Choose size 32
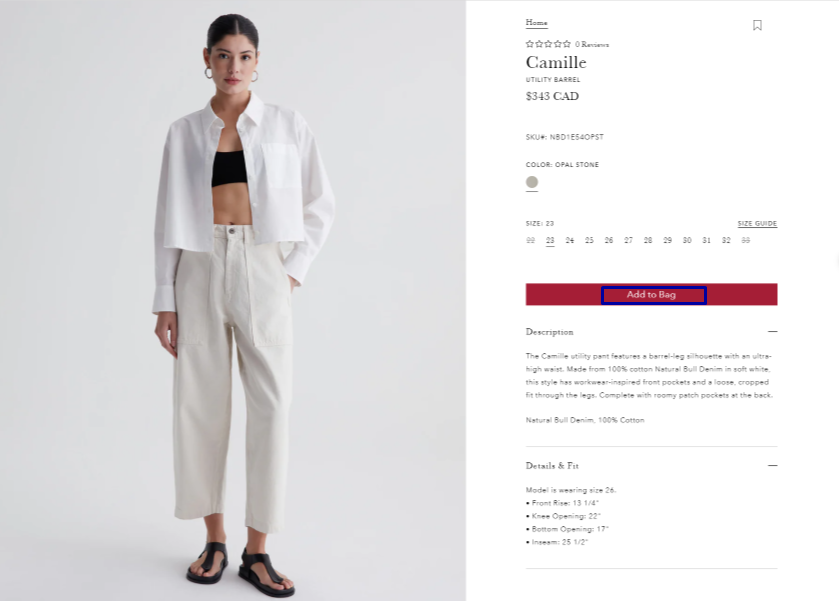This screenshot has width=839, height=601. (726, 240)
